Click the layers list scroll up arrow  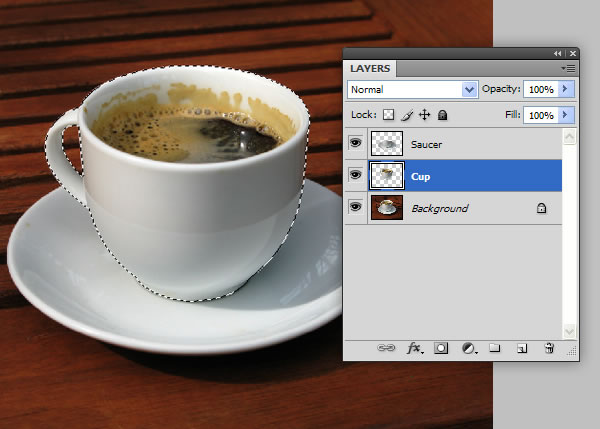(x=569, y=137)
